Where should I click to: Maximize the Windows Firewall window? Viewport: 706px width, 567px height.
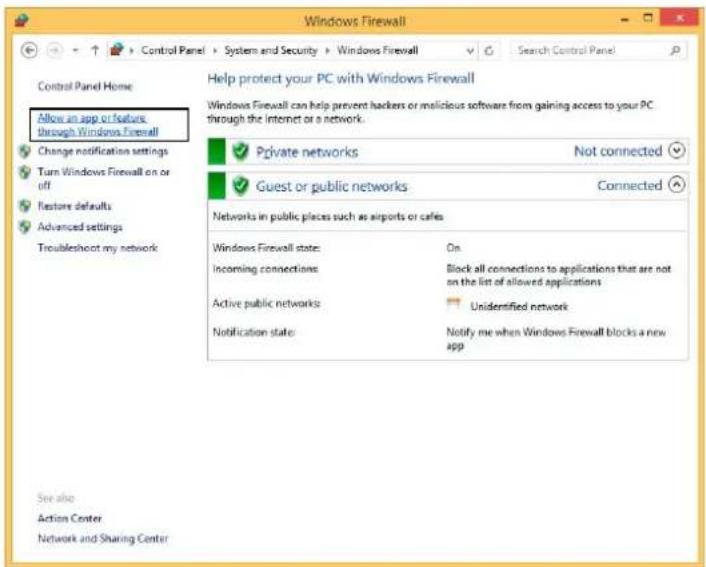pyautogui.click(x=648, y=18)
